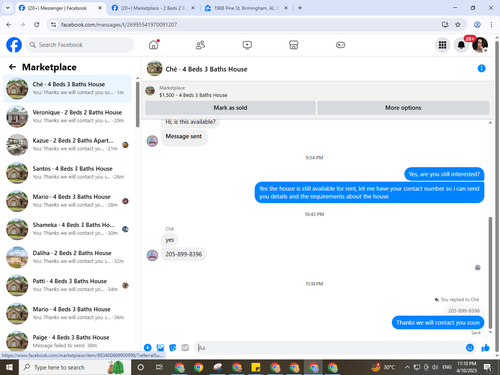Open the tab search dropdown arrow
Screen dimensions: 500x375
pyautogui.click(x=8, y=8)
